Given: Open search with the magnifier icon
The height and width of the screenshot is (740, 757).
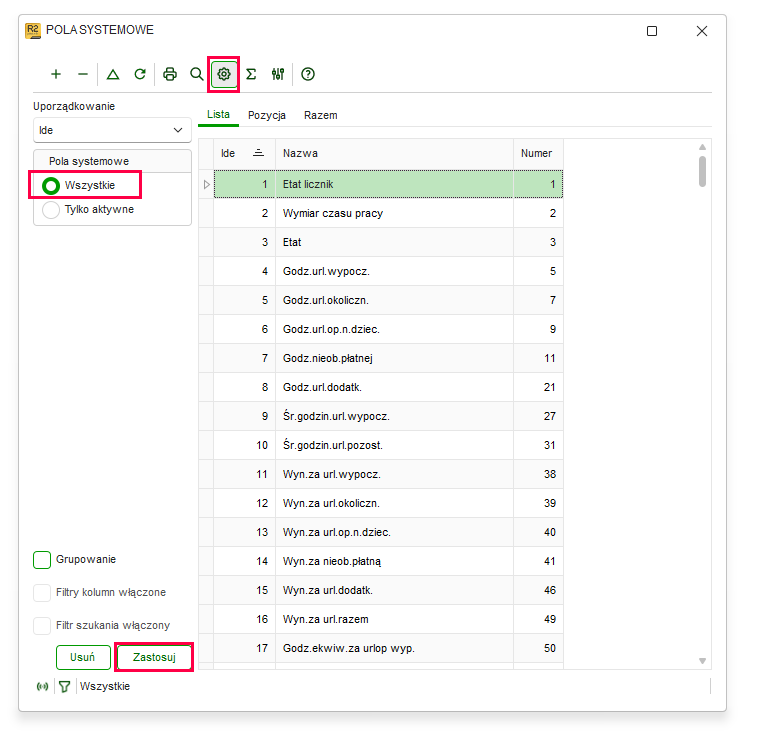Looking at the screenshot, I should pyautogui.click(x=196, y=74).
